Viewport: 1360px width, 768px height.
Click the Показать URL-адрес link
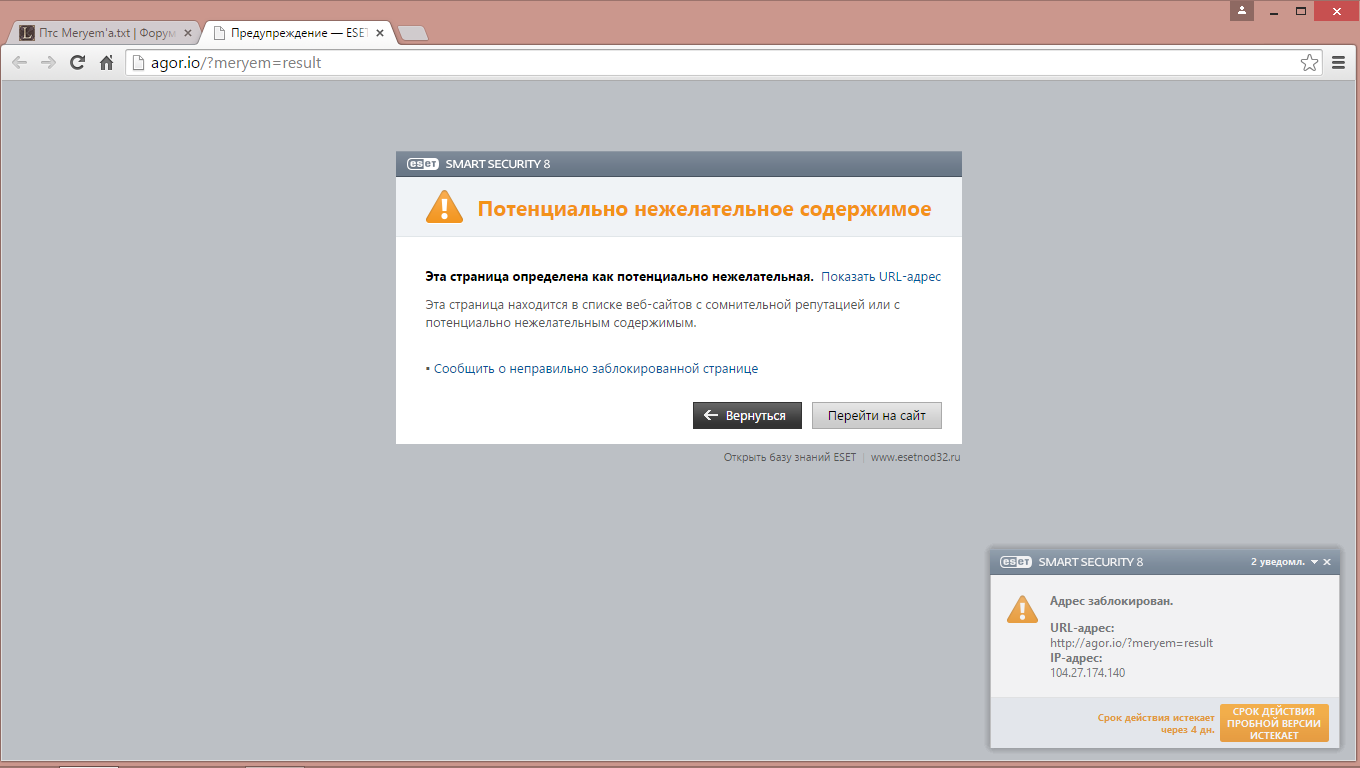pos(881,277)
